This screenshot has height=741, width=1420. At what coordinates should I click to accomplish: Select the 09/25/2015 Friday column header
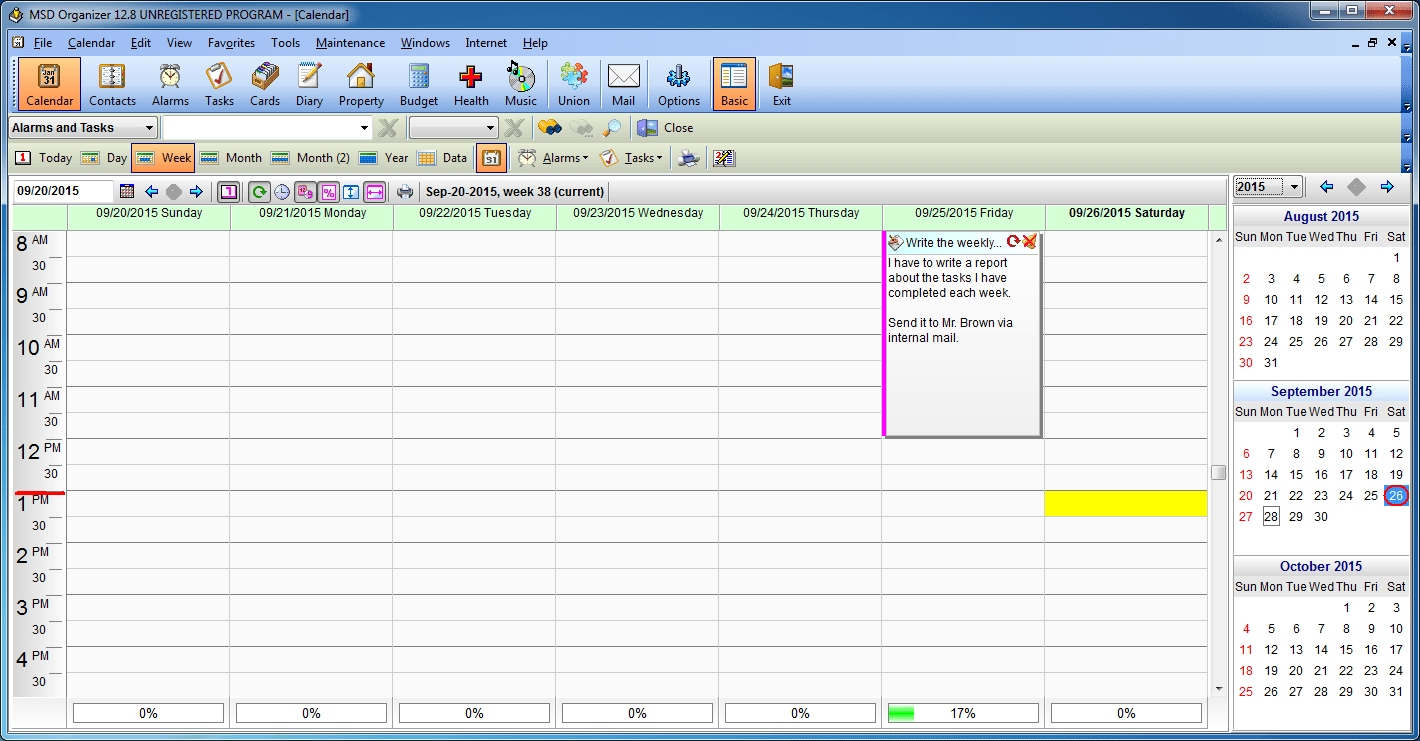click(x=963, y=213)
